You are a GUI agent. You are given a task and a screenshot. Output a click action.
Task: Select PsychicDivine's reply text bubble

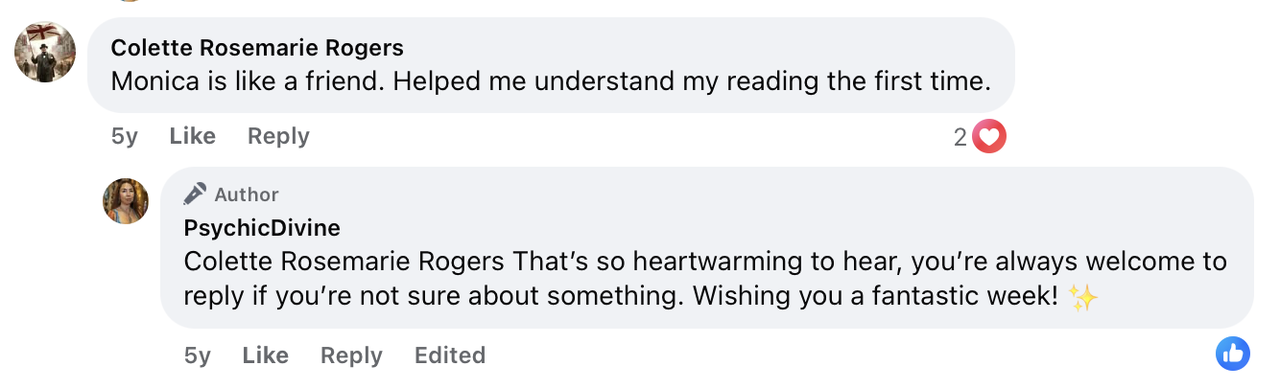tap(707, 248)
